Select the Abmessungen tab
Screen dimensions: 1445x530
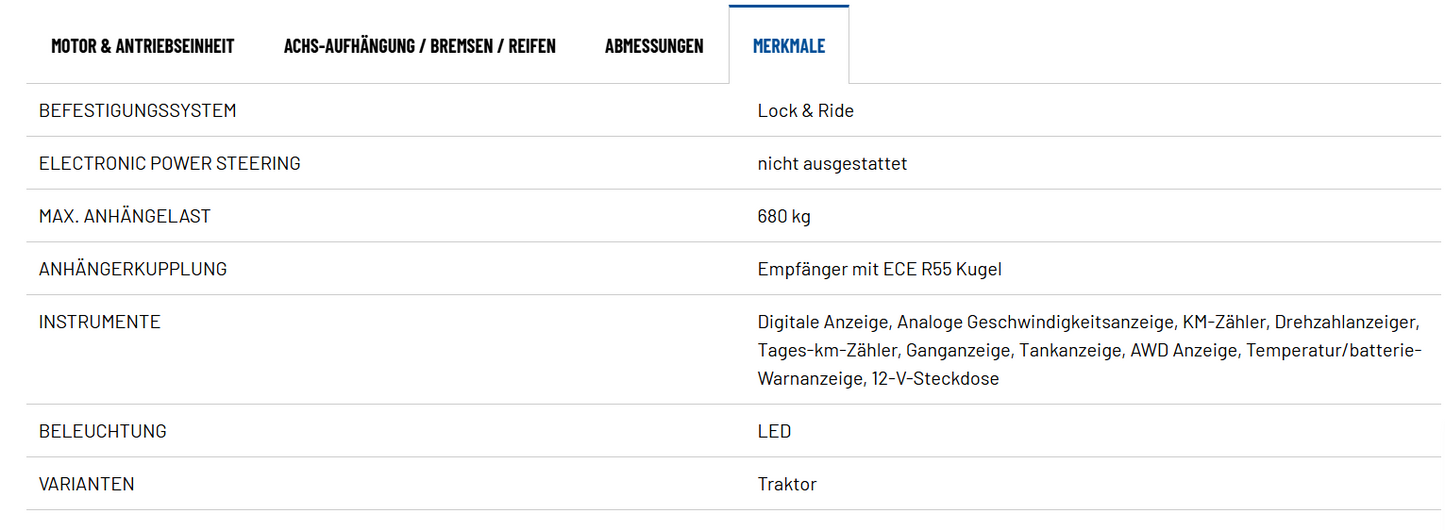[x=654, y=46]
